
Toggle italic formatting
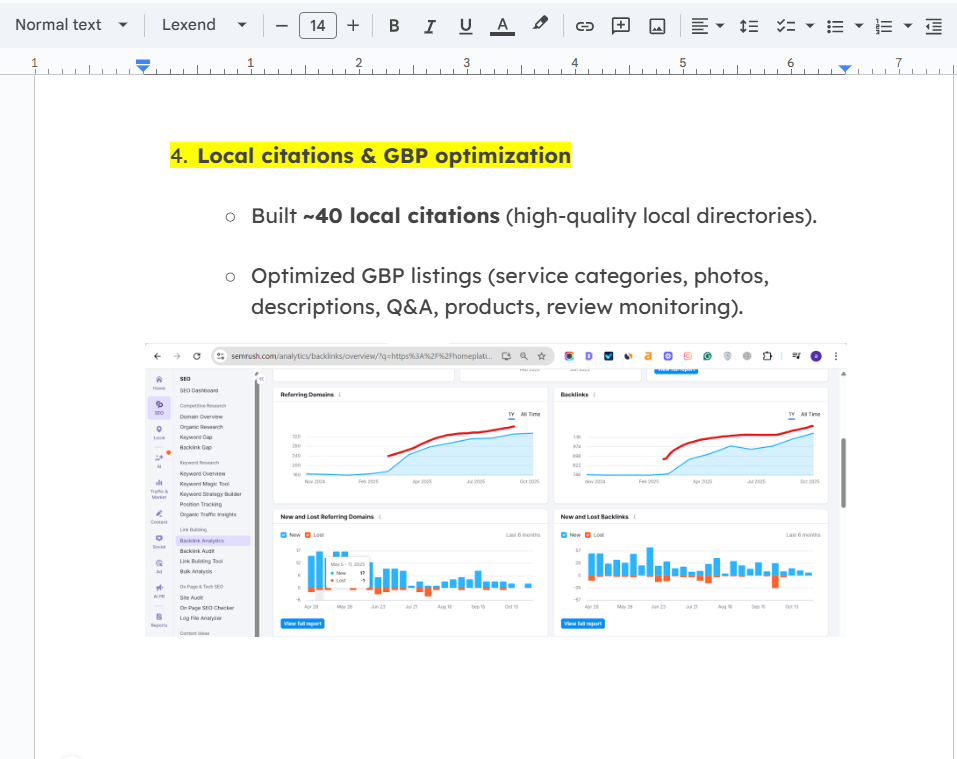tap(429, 26)
